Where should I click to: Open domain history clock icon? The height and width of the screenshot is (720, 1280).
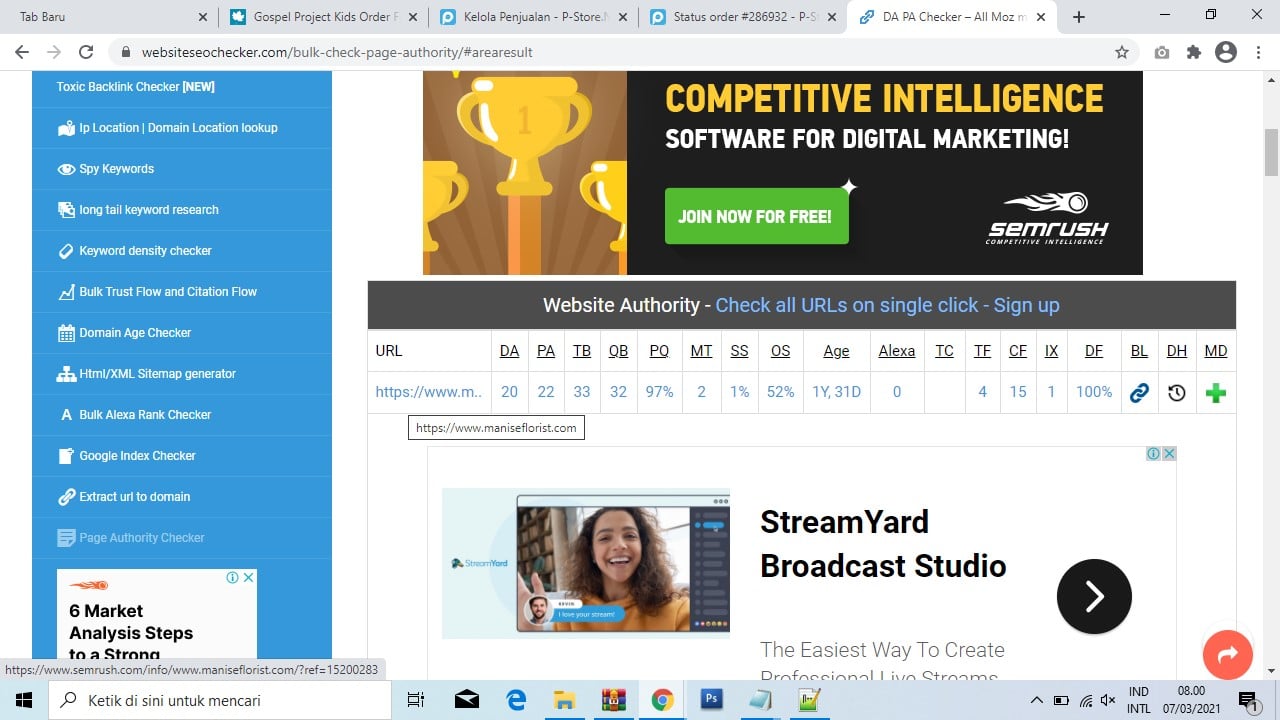1177,393
